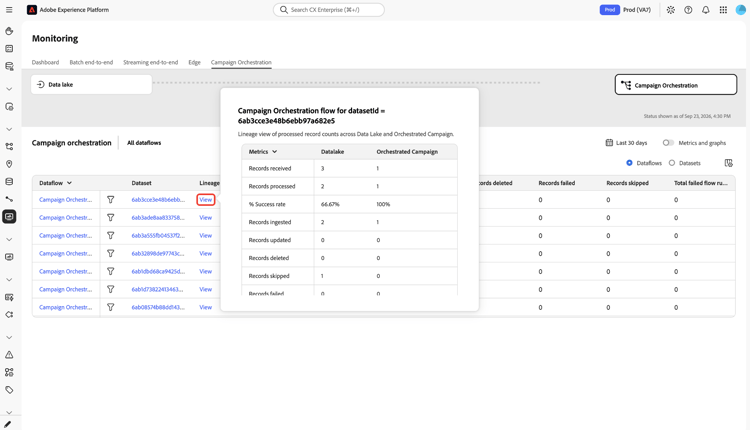The width and height of the screenshot is (750, 430).
Task: Open the hand icon in sidebar
Action: pyautogui.click(x=9, y=31)
